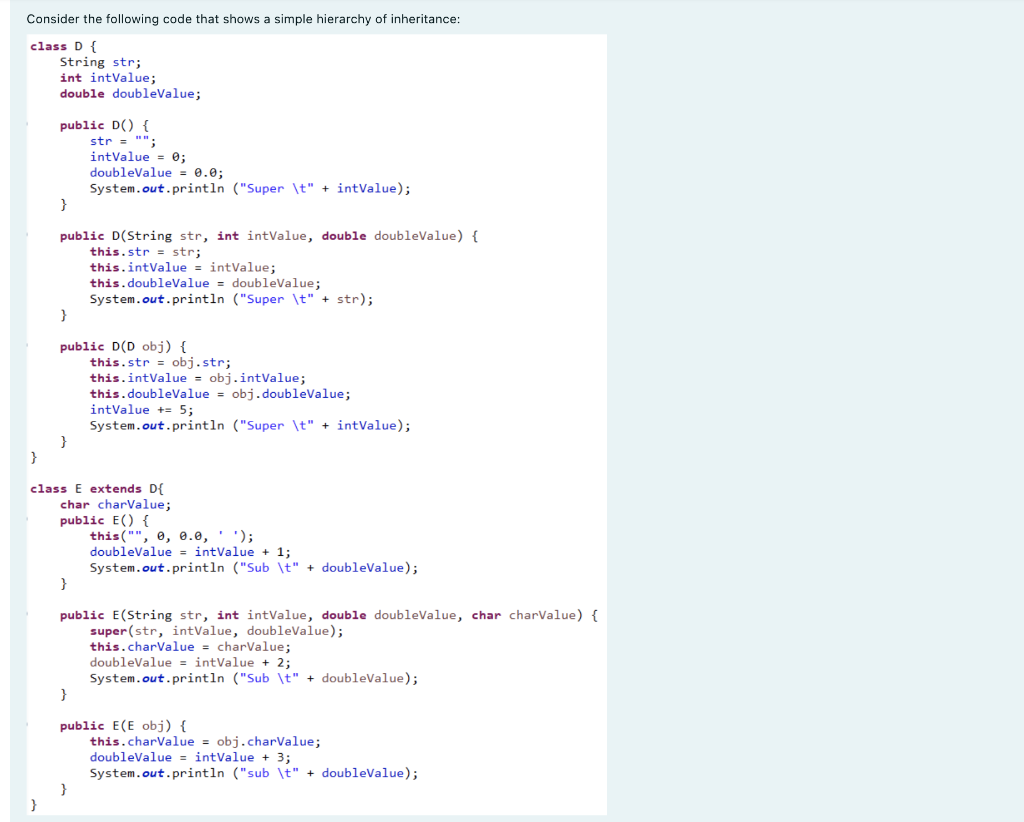Image resolution: width=1024 pixels, height=822 pixels.
Task: Click the println line ending with '+ str);'
Action: tap(232, 299)
